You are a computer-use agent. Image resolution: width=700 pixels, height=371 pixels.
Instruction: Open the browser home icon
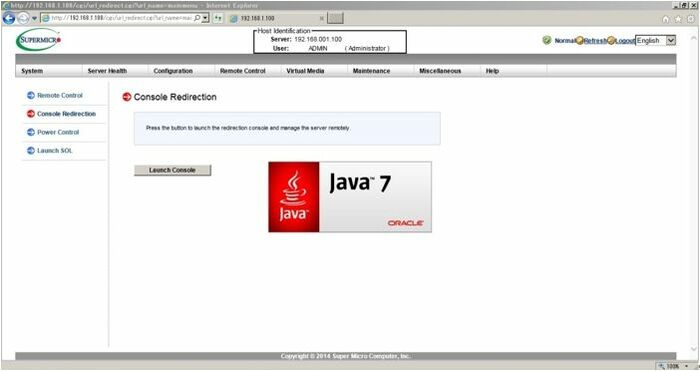(x=666, y=19)
